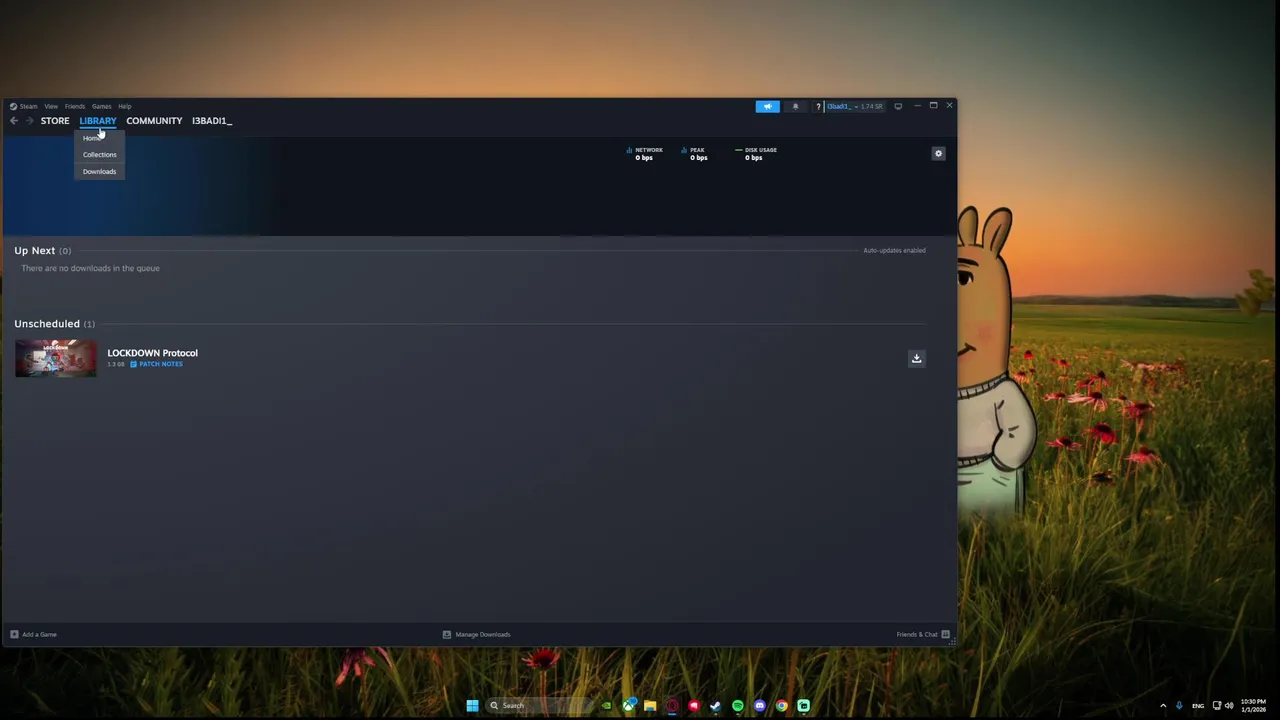Image resolution: width=1280 pixels, height=720 pixels.
Task: Choose Collections in the Library dropdown
Action: click(99, 155)
